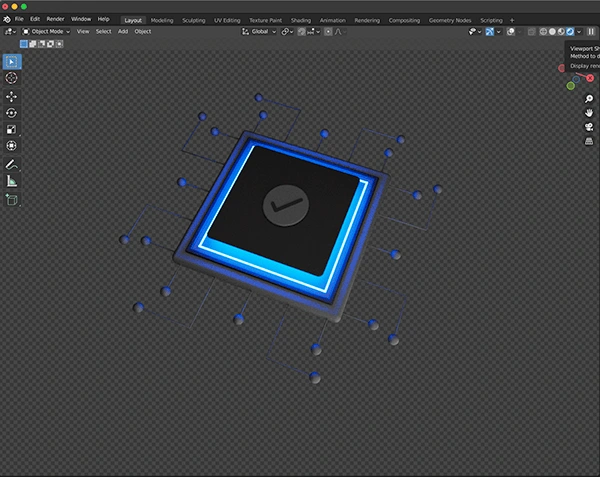The height and width of the screenshot is (477, 600).
Task: Activate the Transform tool
Action: (11, 146)
